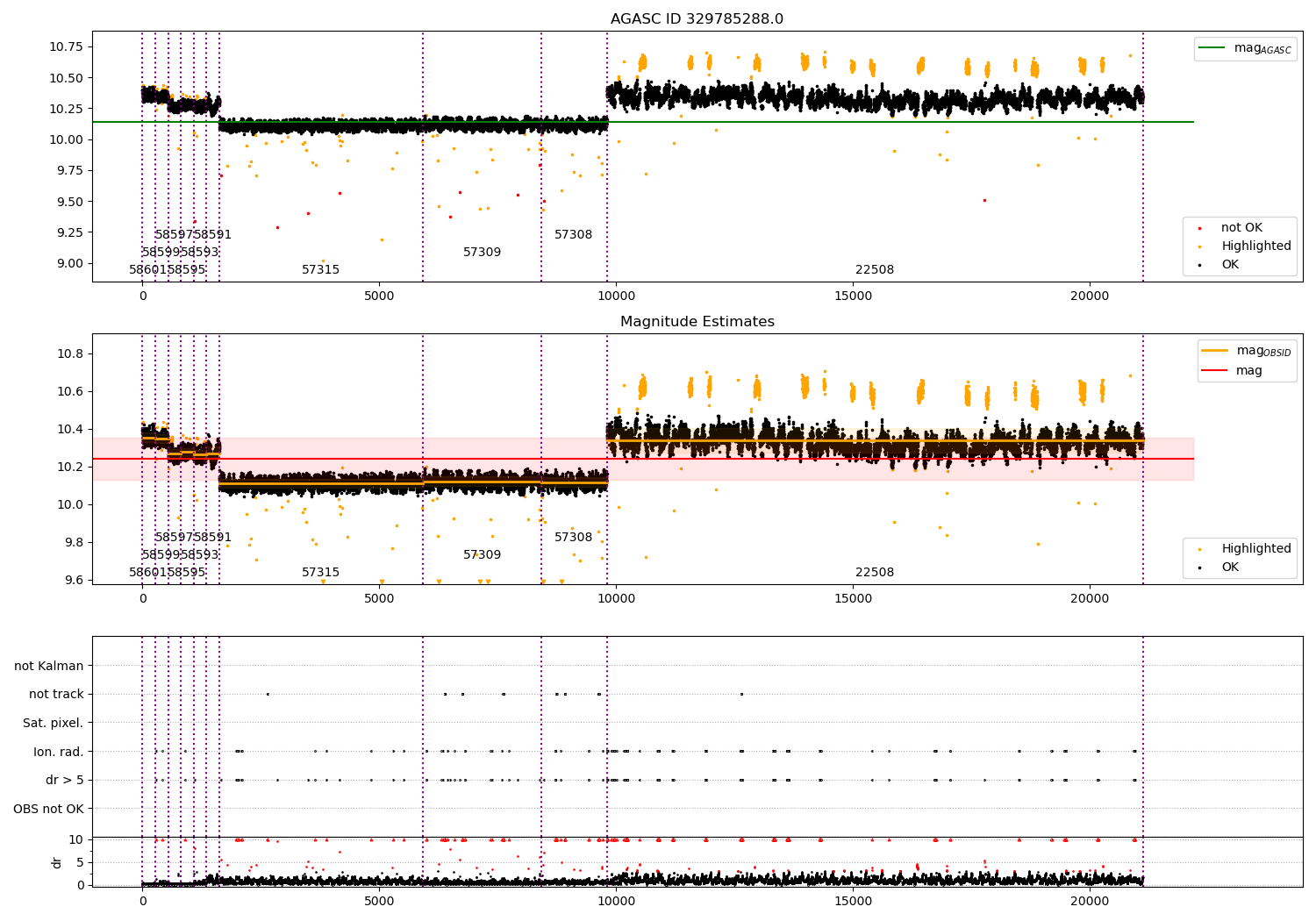Click the 20000 x-axis tick under Magnitude Estimates plot

click(x=1090, y=599)
